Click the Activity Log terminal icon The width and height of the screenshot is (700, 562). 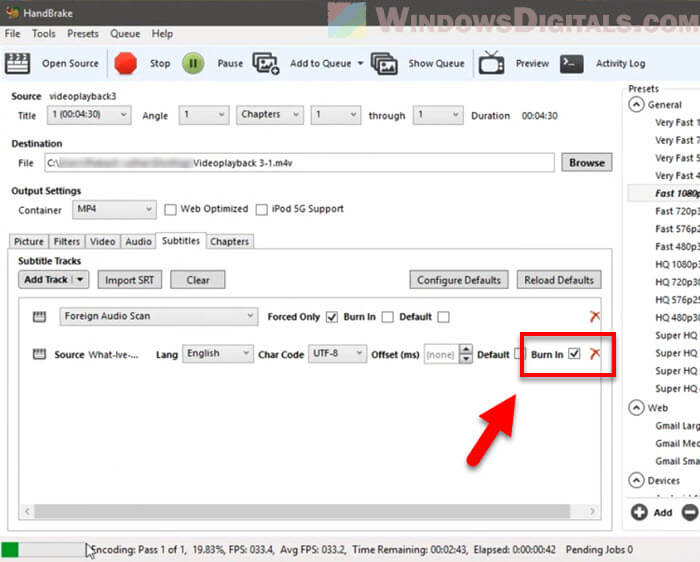(x=572, y=63)
